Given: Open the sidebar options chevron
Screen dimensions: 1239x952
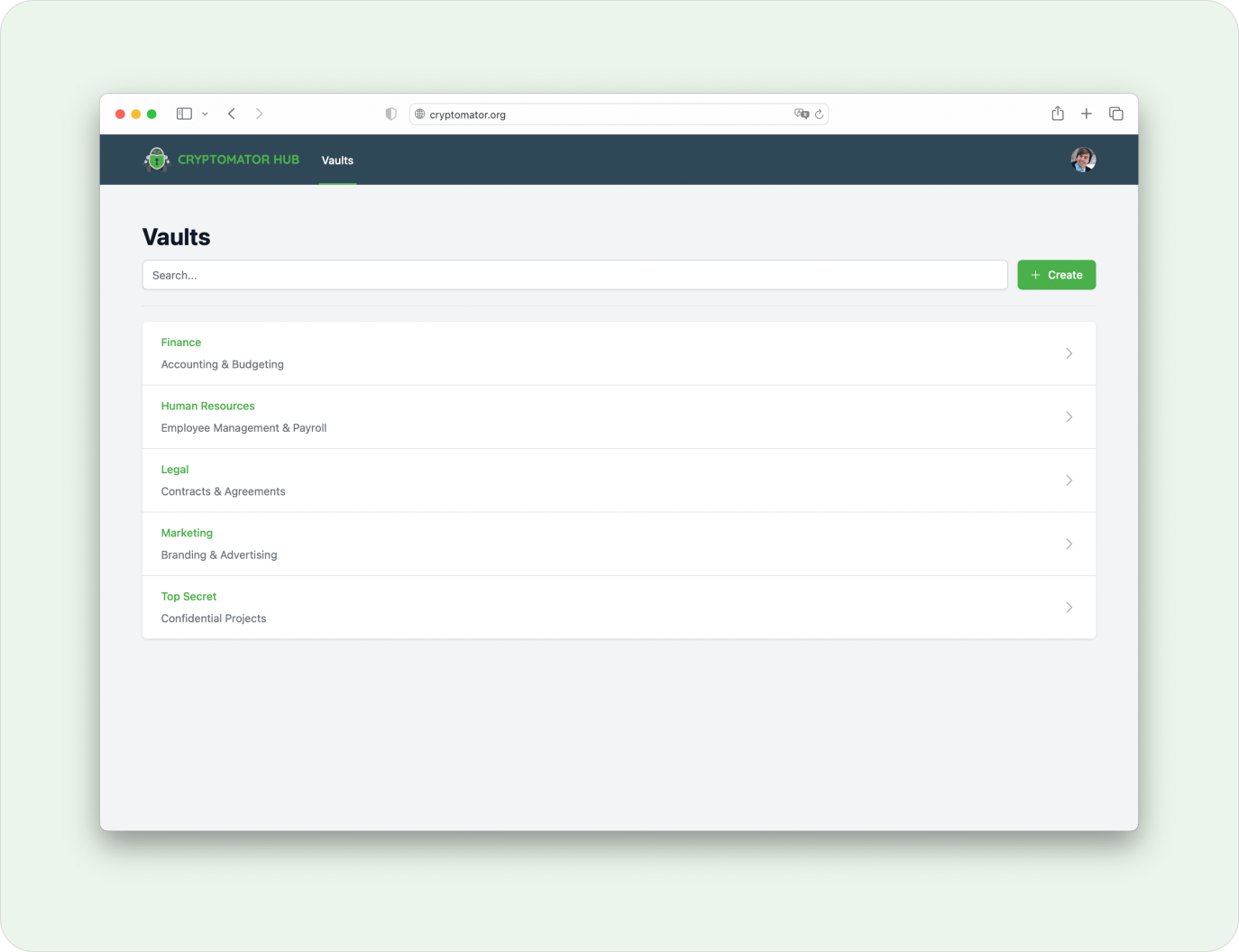Looking at the screenshot, I should pyautogui.click(x=205, y=114).
